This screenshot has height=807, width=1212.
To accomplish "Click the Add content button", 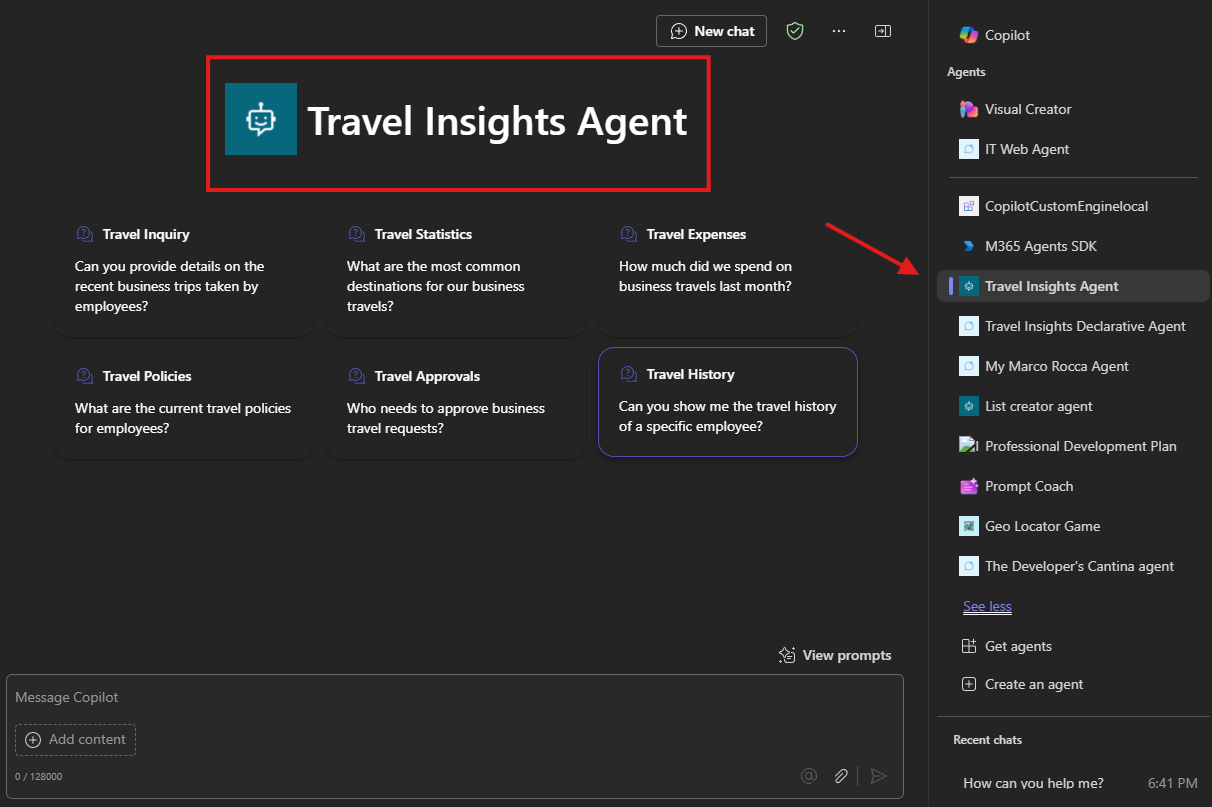I will pyautogui.click(x=75, y=740).
